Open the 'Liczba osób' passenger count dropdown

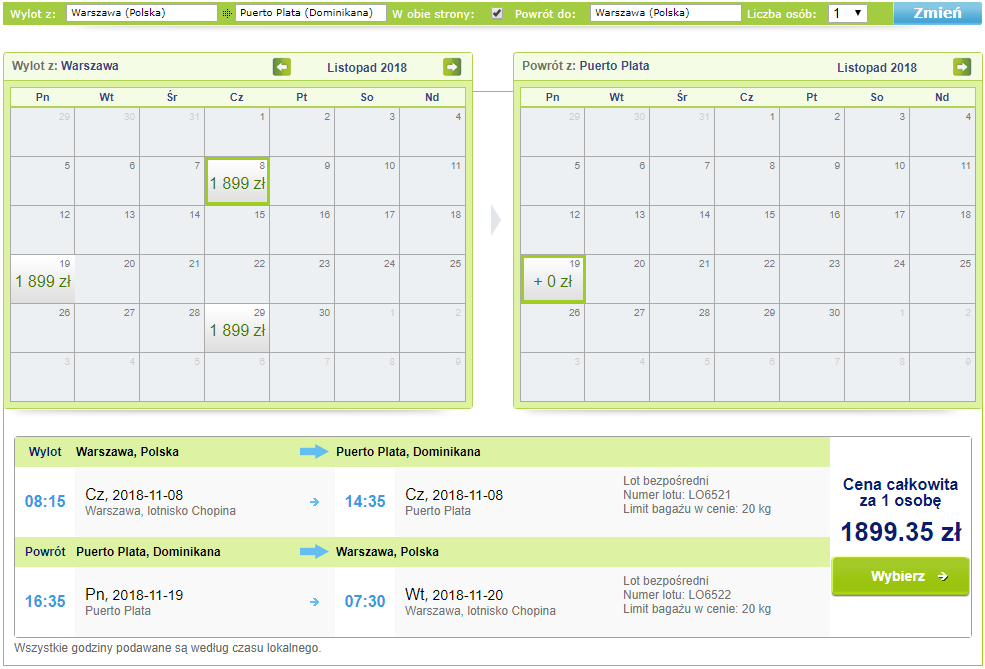pos(847,13)
